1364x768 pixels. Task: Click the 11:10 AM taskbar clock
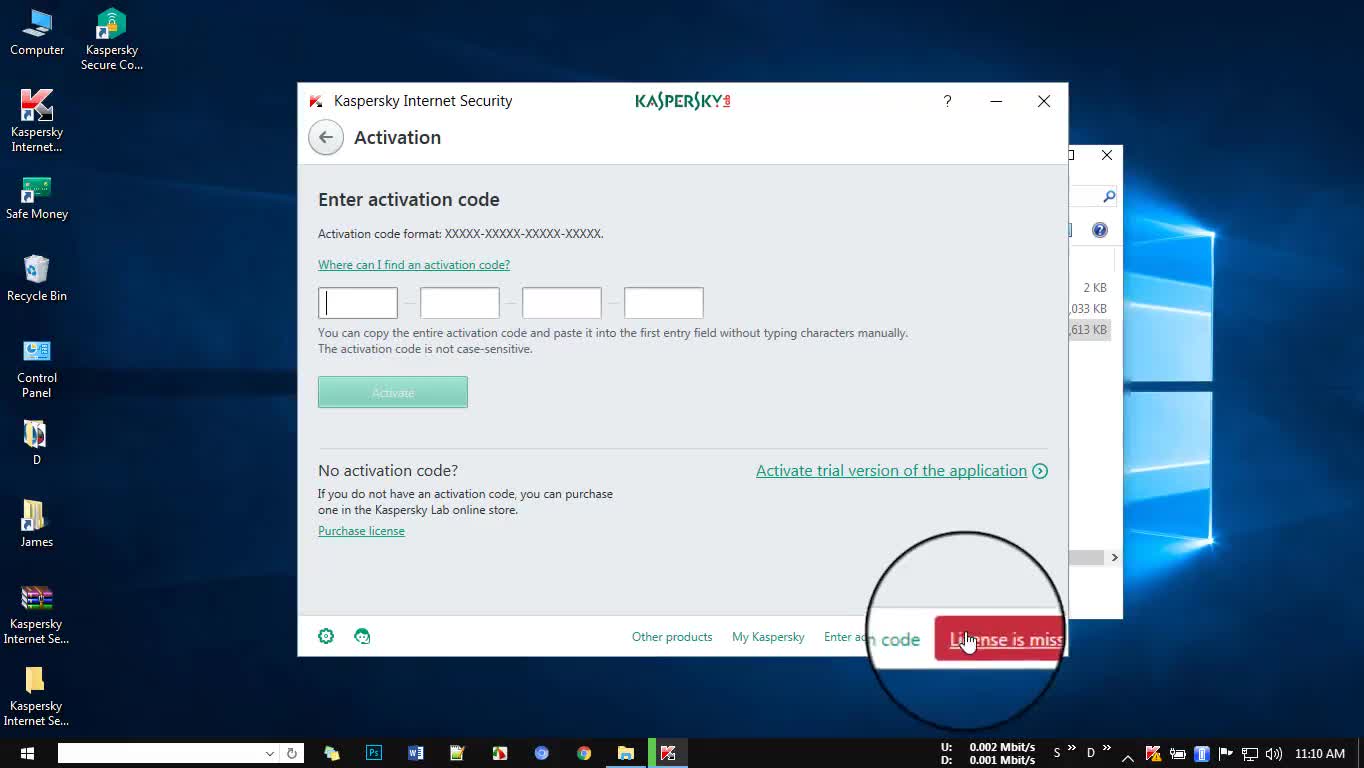[x=1320, y=754]
